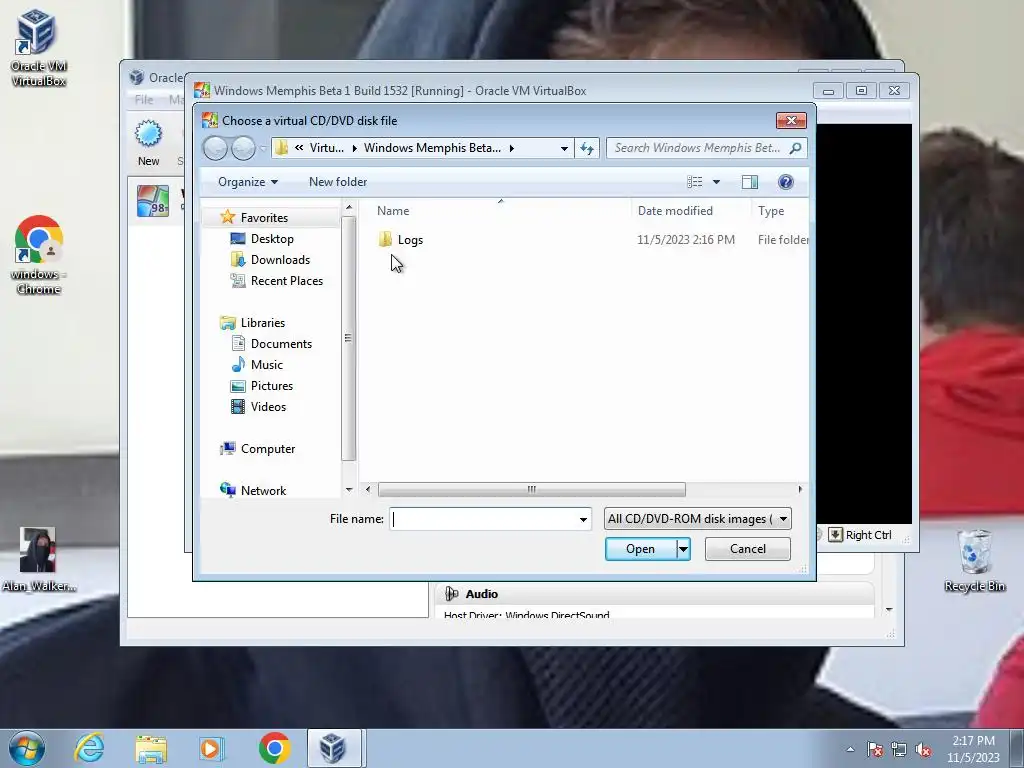Screen dimensions: 1024x768
Task: Change view using the views icon
Action: click(694, 182)
